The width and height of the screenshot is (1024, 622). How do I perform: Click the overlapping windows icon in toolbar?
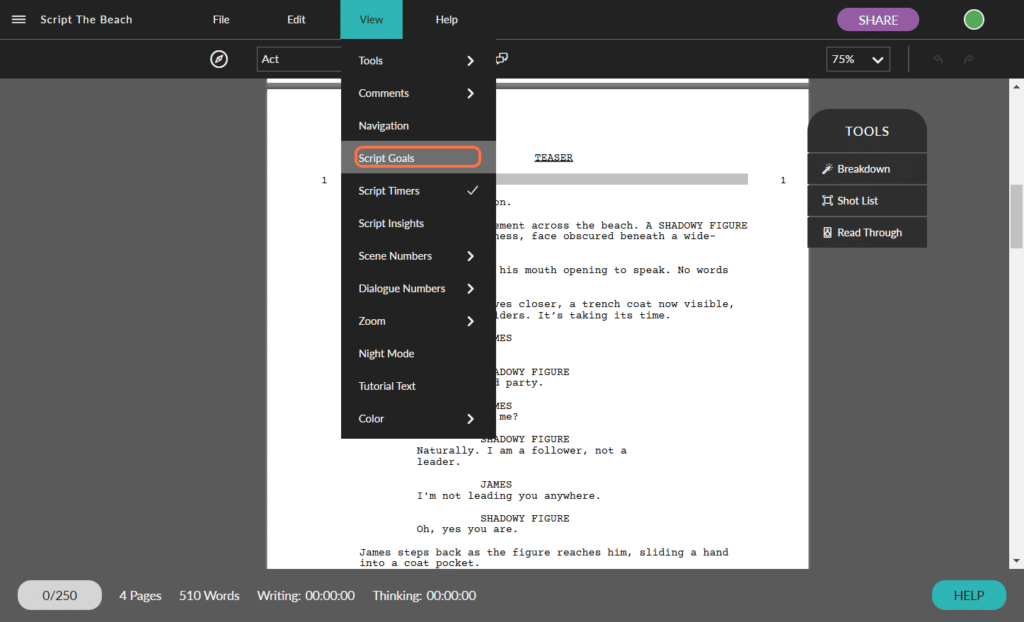(x=502, y=59)
